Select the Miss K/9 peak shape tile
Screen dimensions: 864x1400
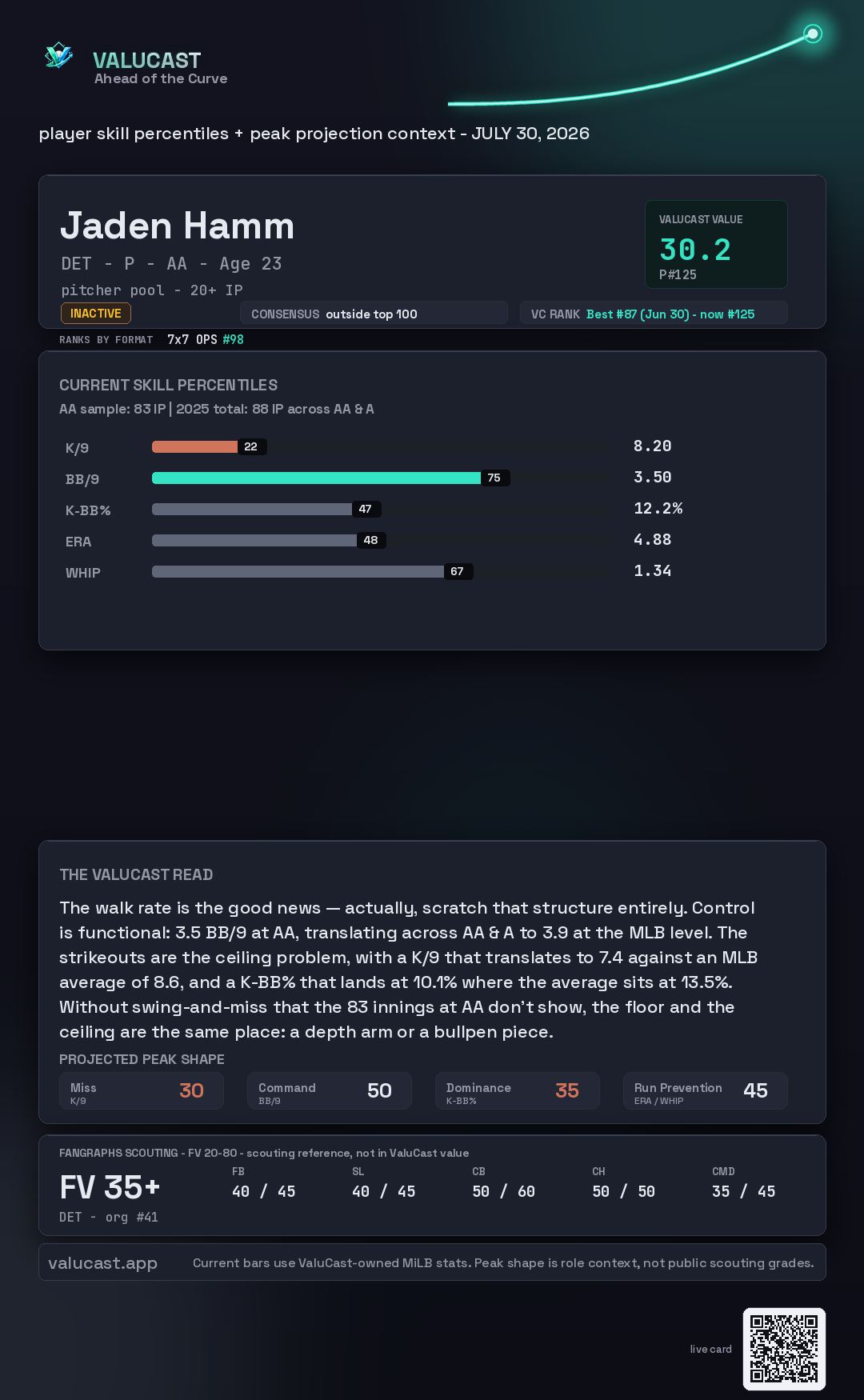tap(142, 1091)
